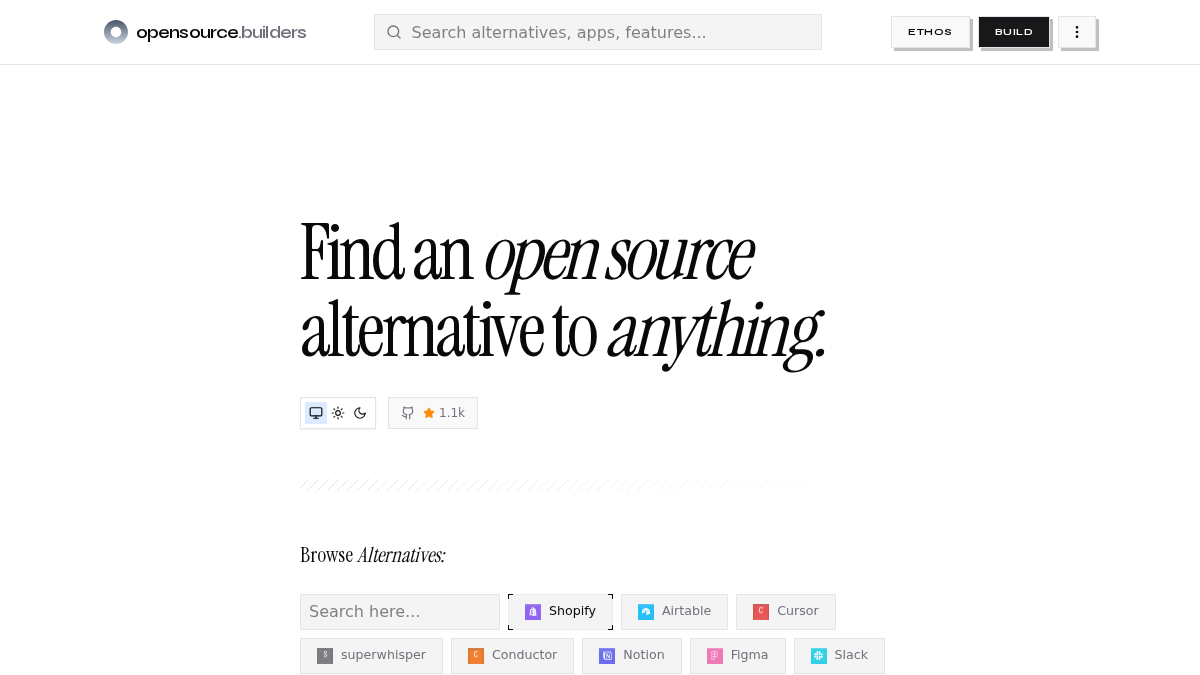
Task: Select the Cursor alternatives chip
Action: coord(786,612)
